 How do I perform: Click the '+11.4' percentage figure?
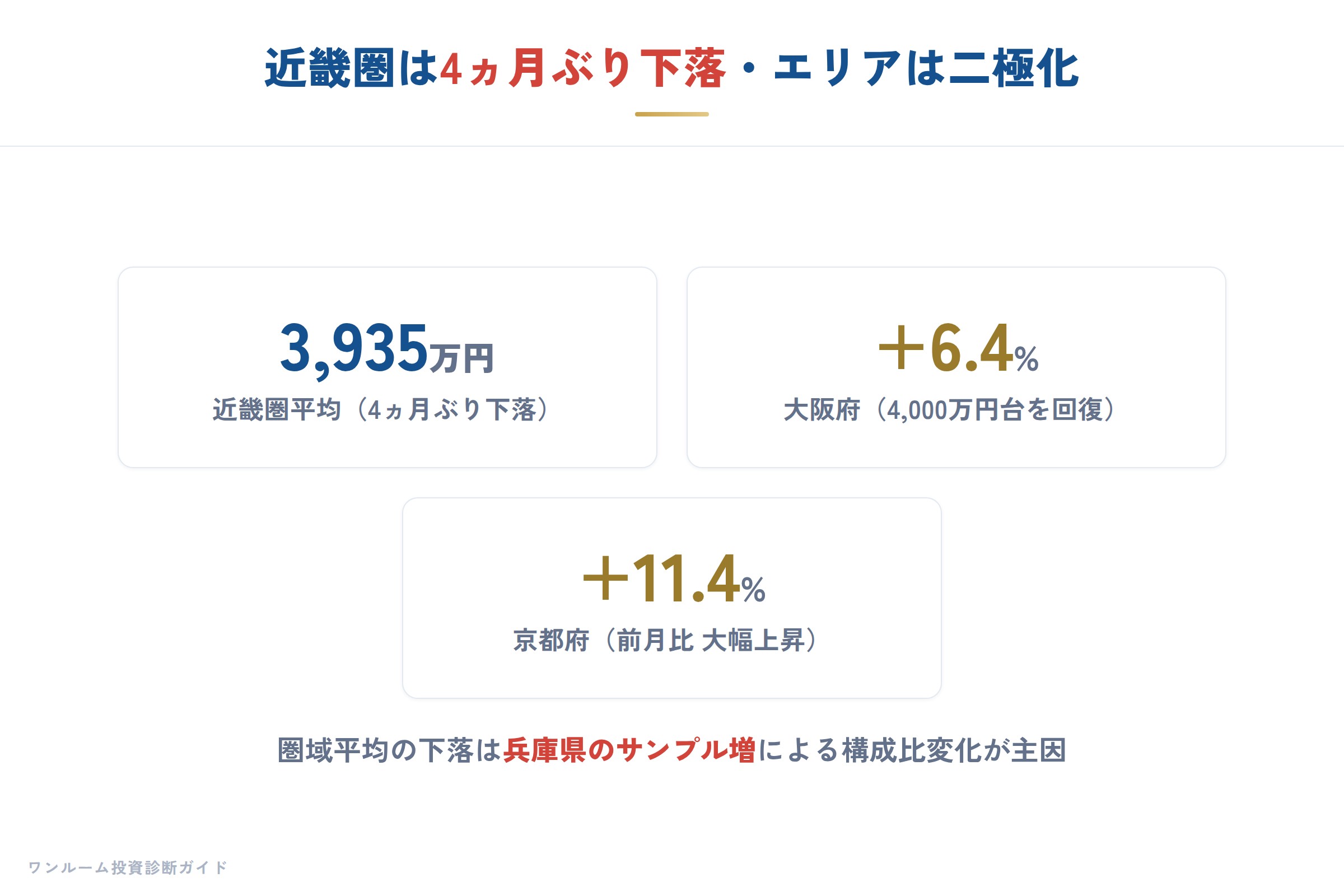(x=661, y=578)
